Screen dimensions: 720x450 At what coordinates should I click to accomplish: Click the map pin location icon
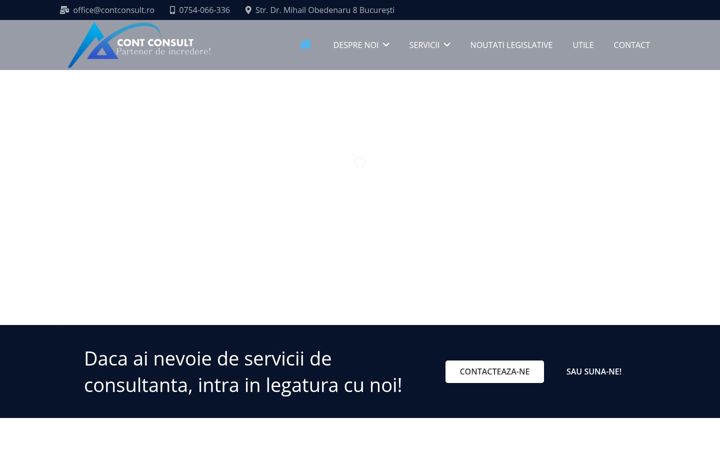point(248,10)
